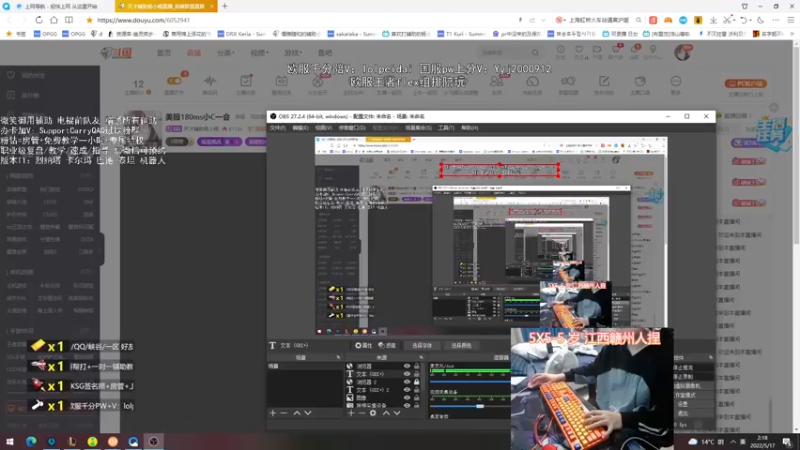Add a new OBS scene
Screen dimensions: 800x450
(x=273, y=413)
